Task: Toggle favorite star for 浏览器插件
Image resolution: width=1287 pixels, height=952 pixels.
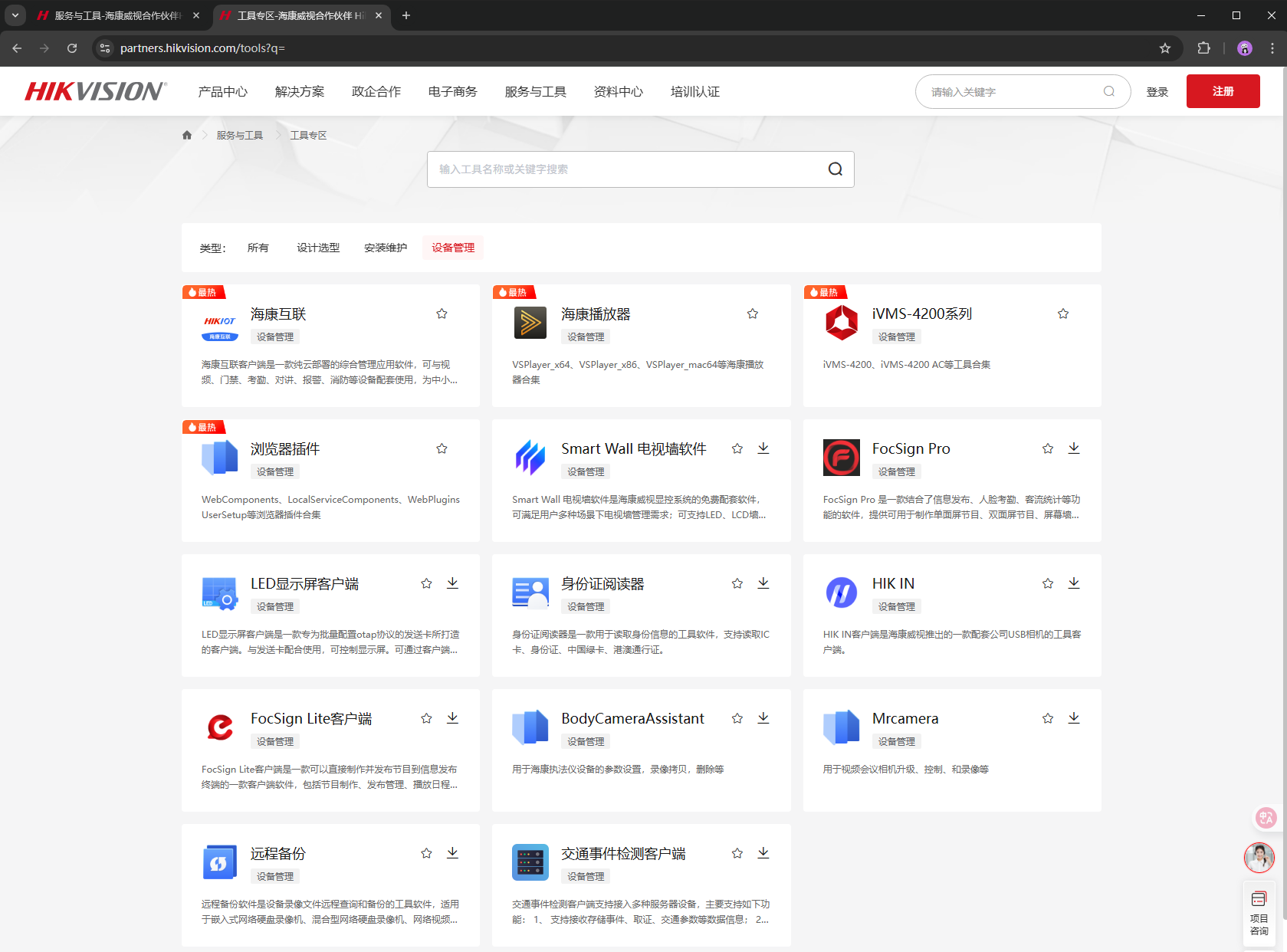Action: 442,448
